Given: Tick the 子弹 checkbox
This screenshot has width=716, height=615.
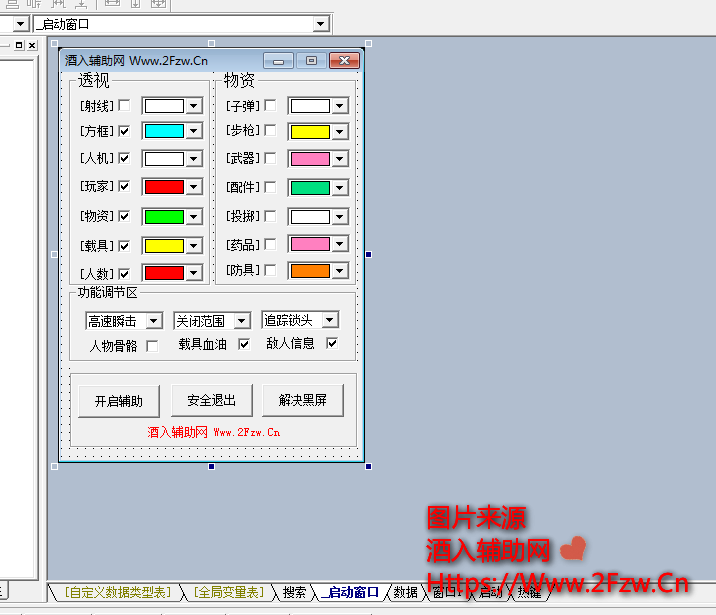Looking at the screenshot, I should click(x=270, y=105).
